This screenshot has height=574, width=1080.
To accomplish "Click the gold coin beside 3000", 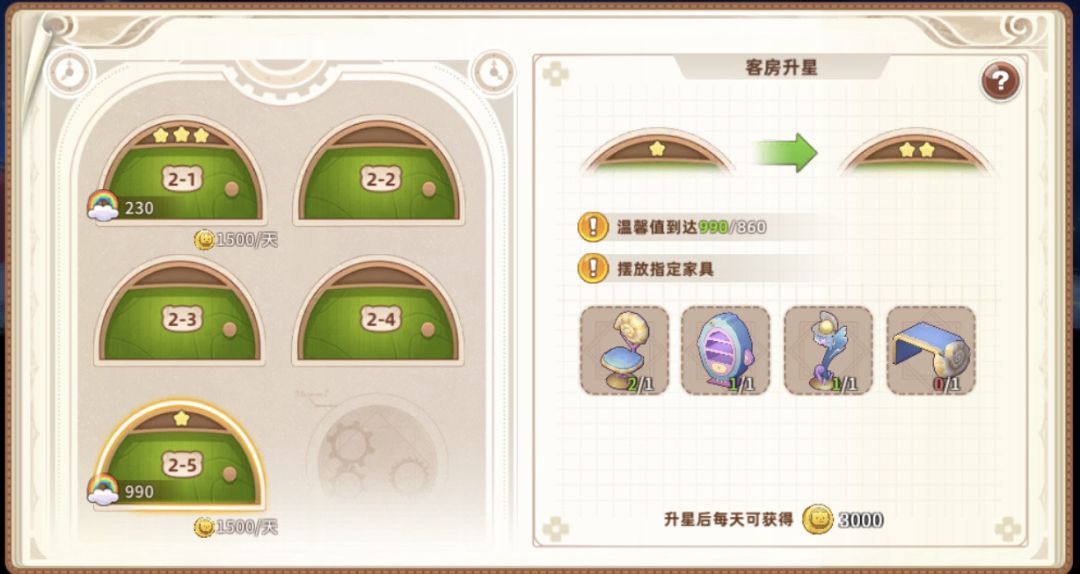I will (x=818, y=519).
